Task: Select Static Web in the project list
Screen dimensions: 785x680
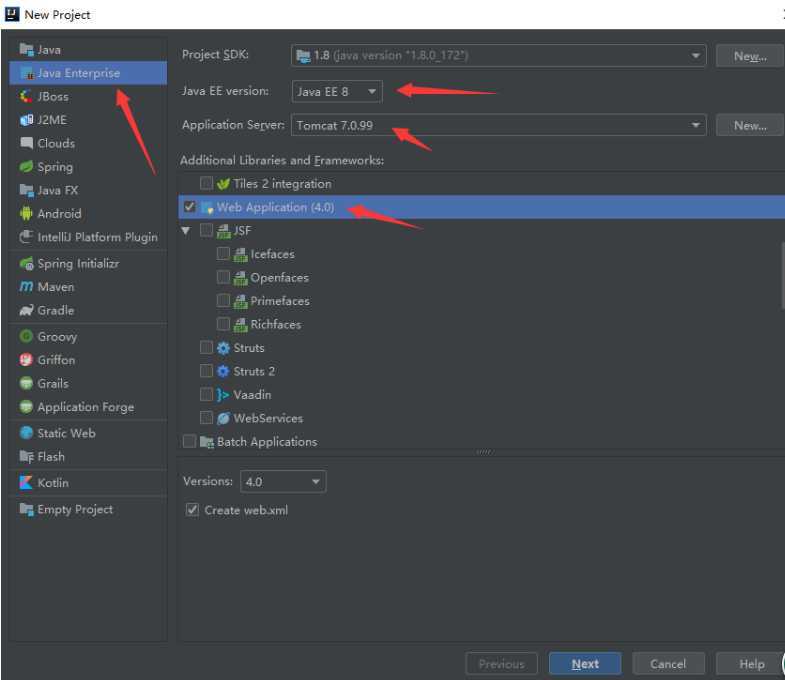Action: click(x=88, y=433)
